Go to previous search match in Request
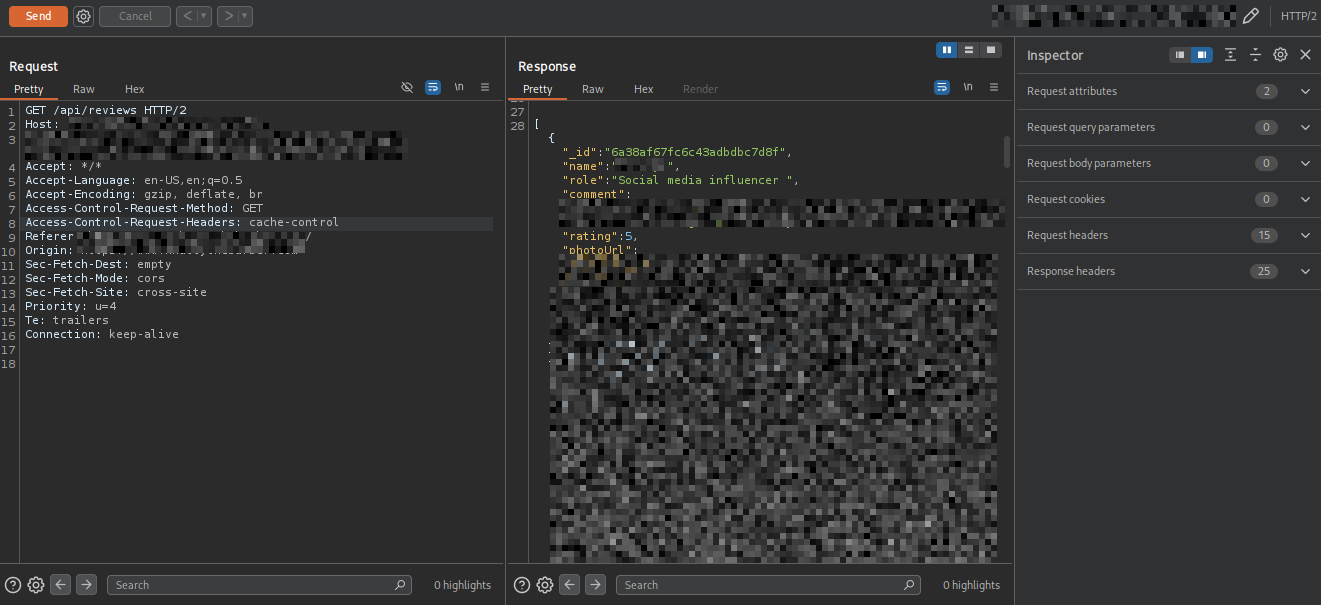This screenshot has height=605, width=1321. click(61, 585)
